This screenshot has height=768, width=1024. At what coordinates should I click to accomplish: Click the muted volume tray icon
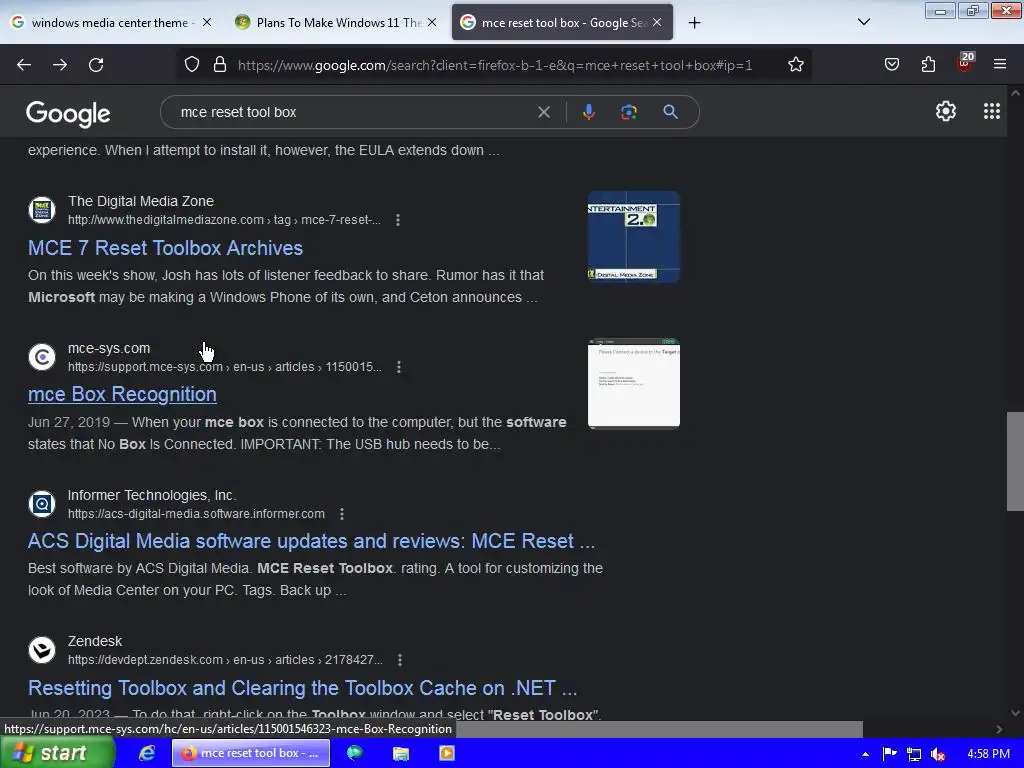pyautogui.click(x=938, y=754)
